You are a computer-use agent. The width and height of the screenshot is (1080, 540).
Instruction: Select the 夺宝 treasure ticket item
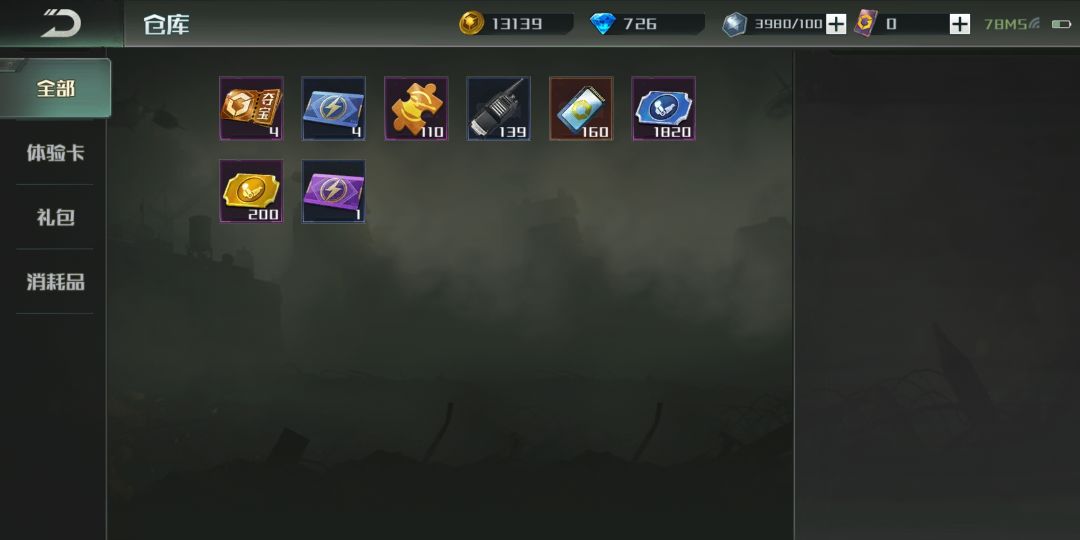coord(251,108)
